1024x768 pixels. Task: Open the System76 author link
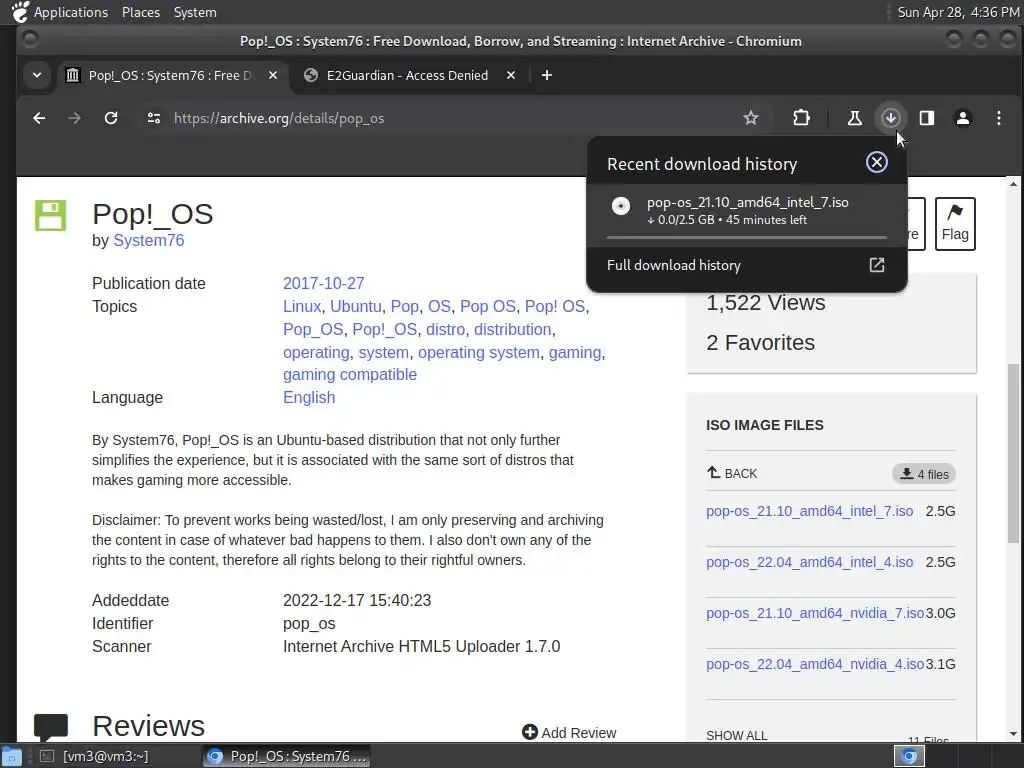click(x=148, y=240)
